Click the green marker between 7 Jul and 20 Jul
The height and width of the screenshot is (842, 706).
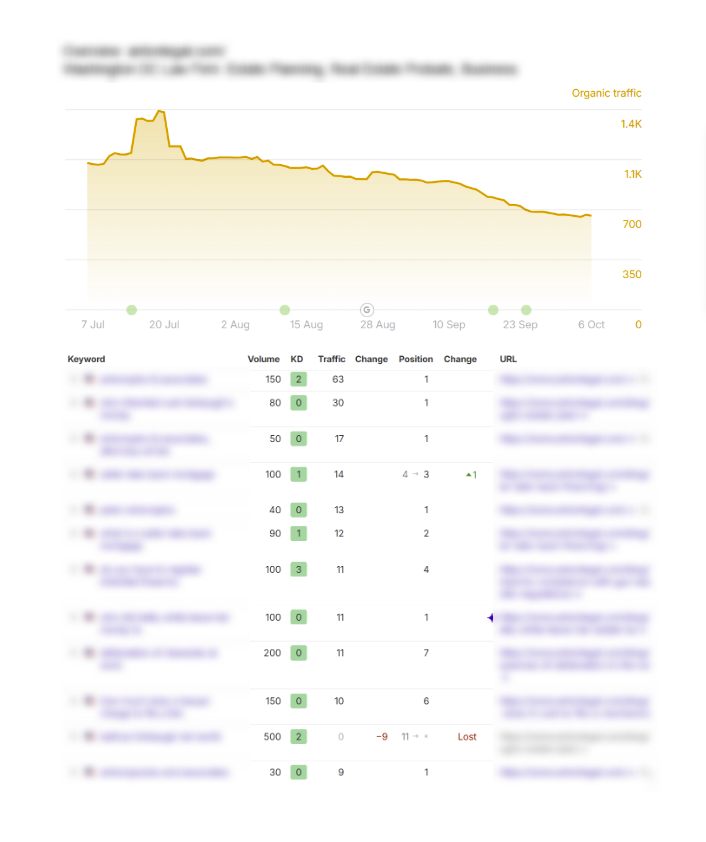[x=131, y=310]
